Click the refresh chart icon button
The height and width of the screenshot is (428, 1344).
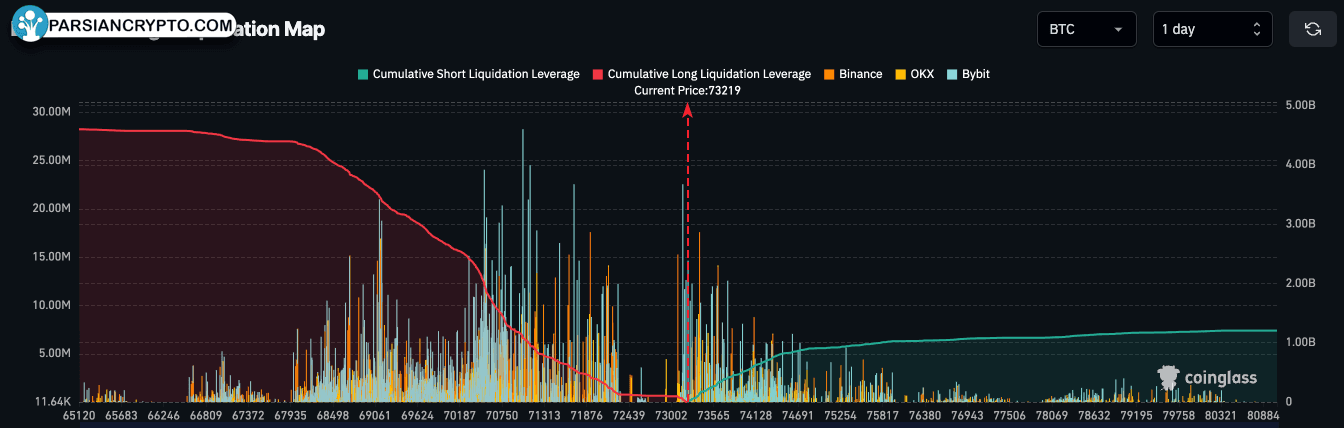point(1312,29)
